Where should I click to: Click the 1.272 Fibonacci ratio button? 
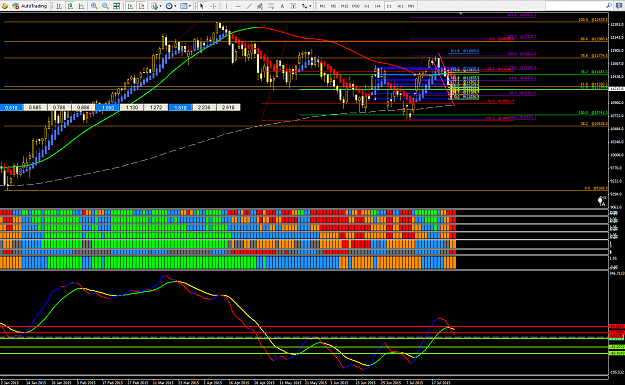coord(156,107)
